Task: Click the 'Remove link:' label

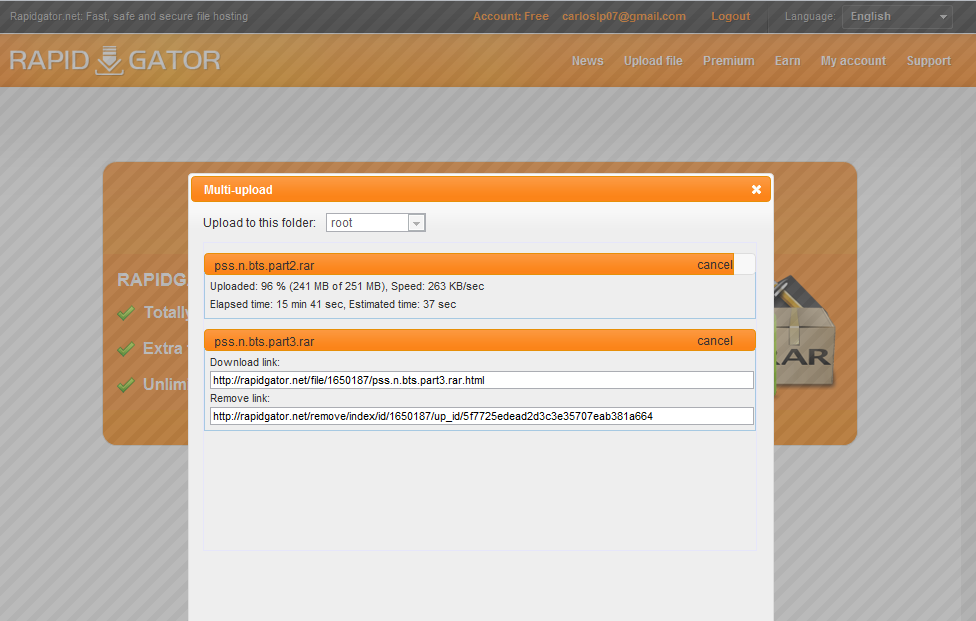Action: (240, 398)
